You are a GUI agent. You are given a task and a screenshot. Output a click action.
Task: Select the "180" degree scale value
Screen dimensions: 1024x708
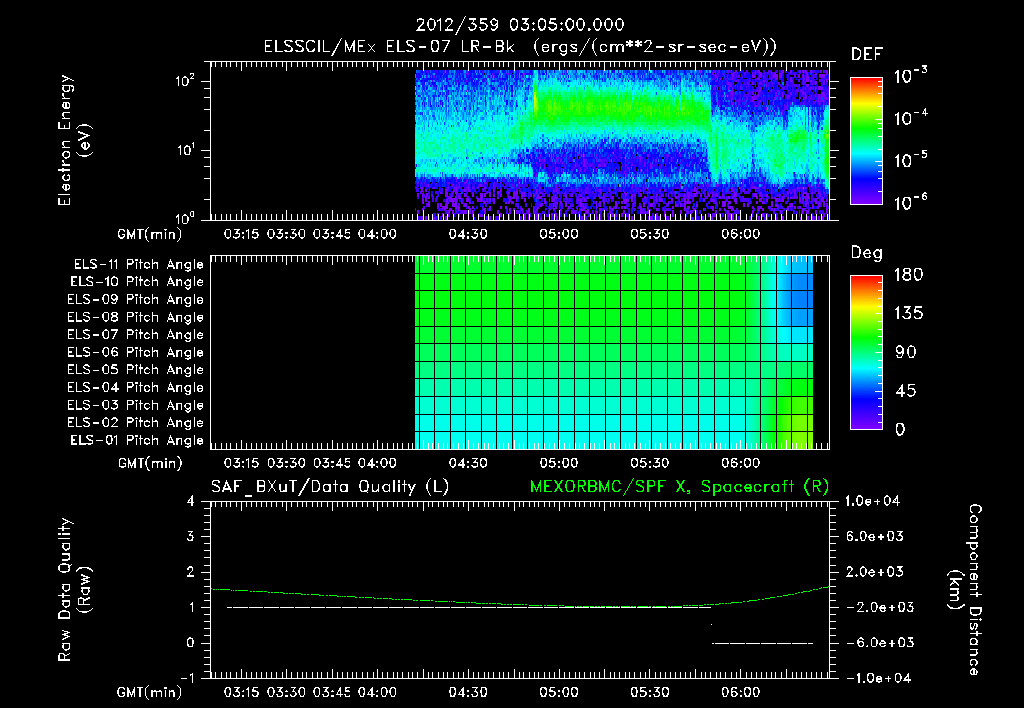click(908, 274)
